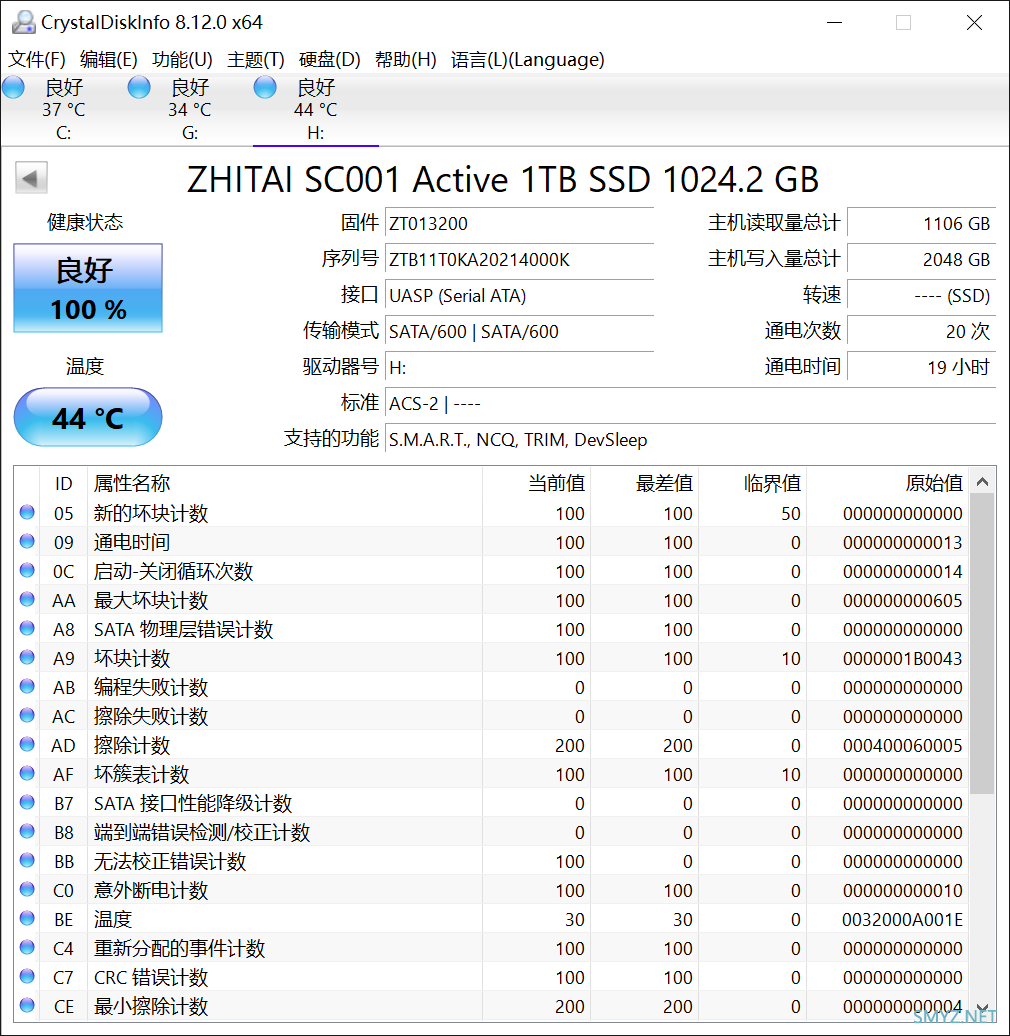The width and height of the screenshot is (1010, 1036).
Task: Click the 44 °C temperature button
Action: (x=88, y=418)
